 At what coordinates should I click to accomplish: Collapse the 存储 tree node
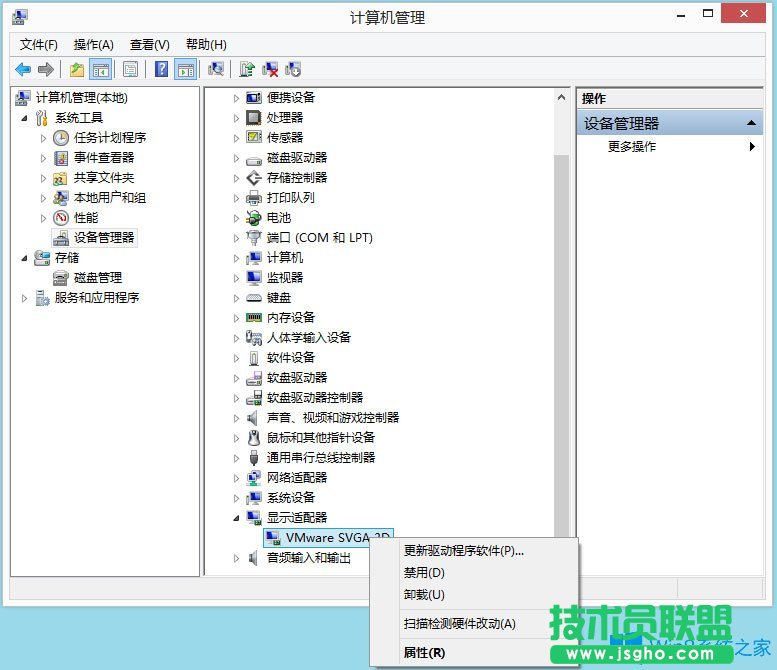24,258
